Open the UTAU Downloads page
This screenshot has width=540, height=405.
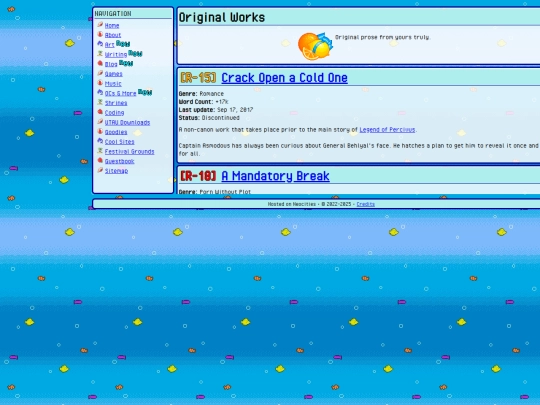tap(127, 123)
